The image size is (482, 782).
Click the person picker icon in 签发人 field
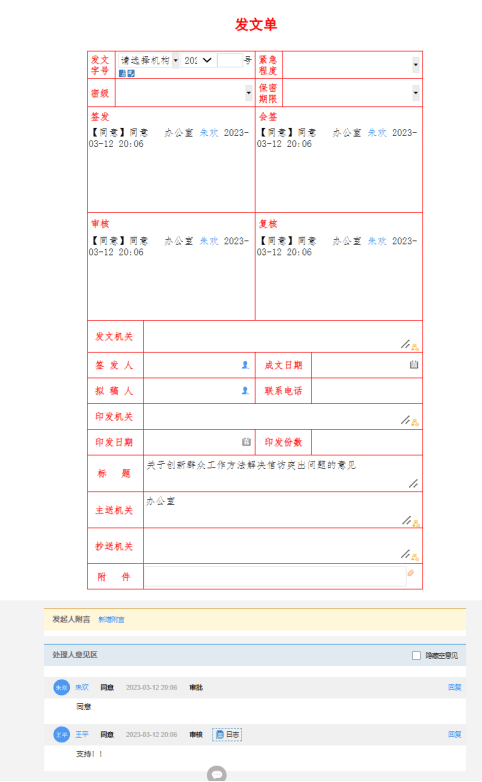tap(245, 365)
